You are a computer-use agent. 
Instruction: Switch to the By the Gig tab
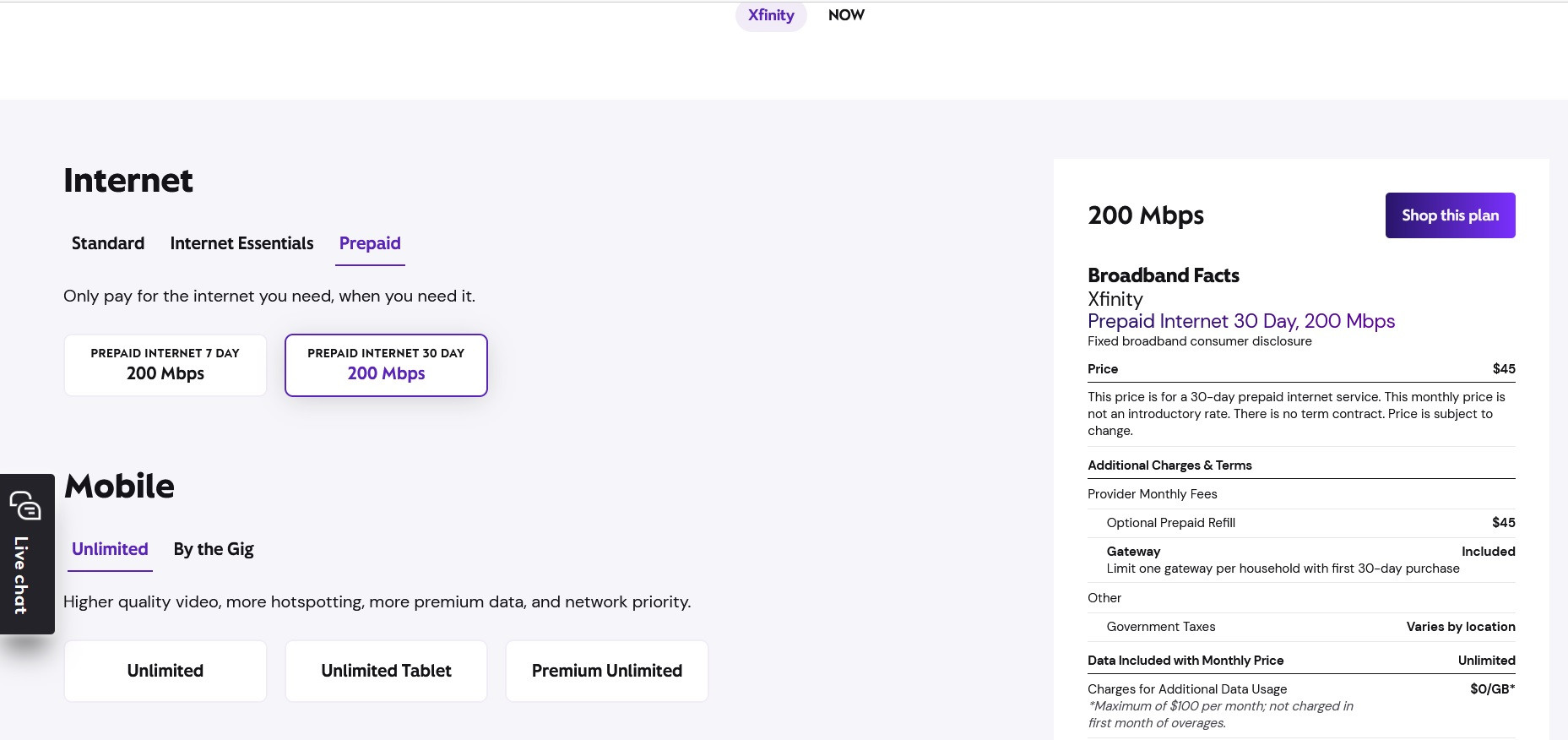coord(214,549)
